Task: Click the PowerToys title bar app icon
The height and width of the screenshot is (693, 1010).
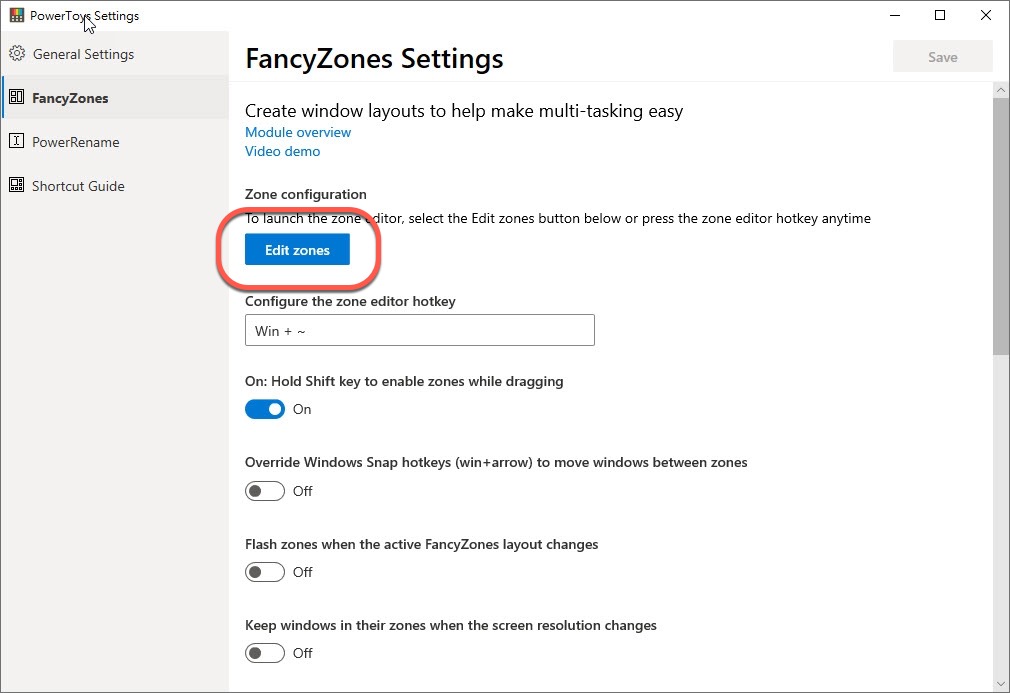Action: (x=16, y=16)
